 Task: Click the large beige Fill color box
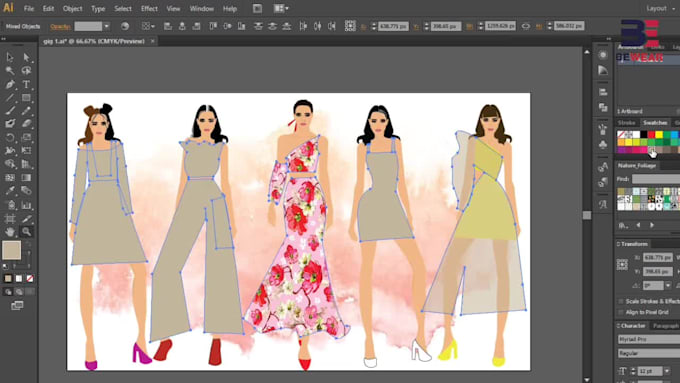11,250
